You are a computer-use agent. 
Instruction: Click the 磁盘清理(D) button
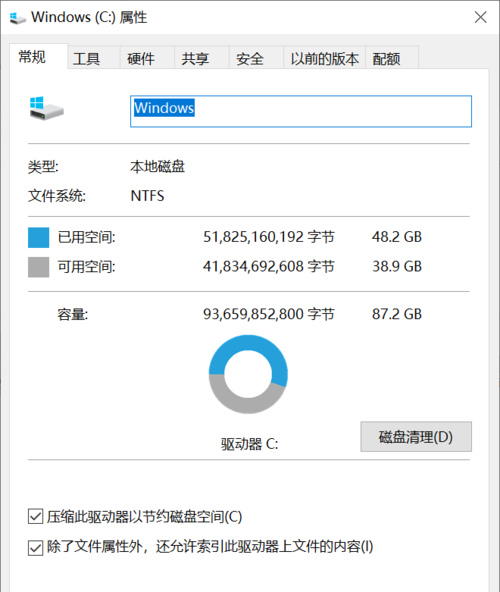(x=416, y=437)
